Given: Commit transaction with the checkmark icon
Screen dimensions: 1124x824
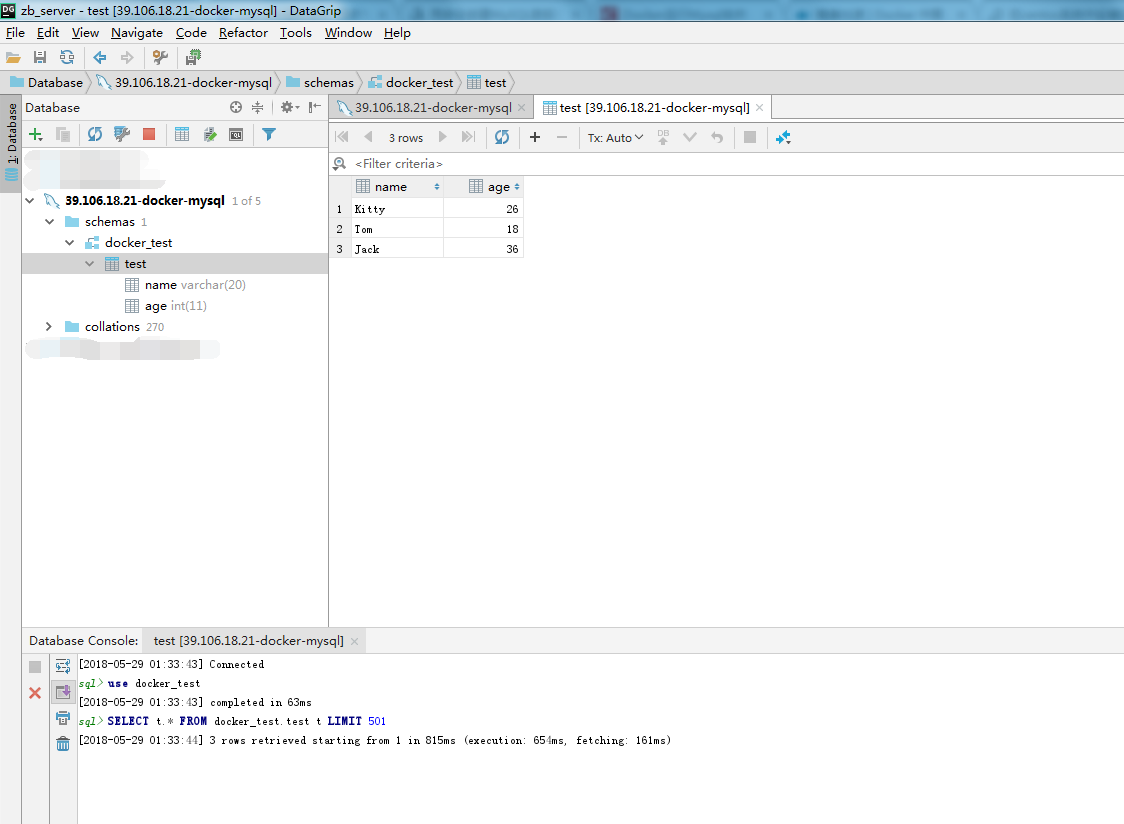Looking at the screenshot, I should [690, 137].
